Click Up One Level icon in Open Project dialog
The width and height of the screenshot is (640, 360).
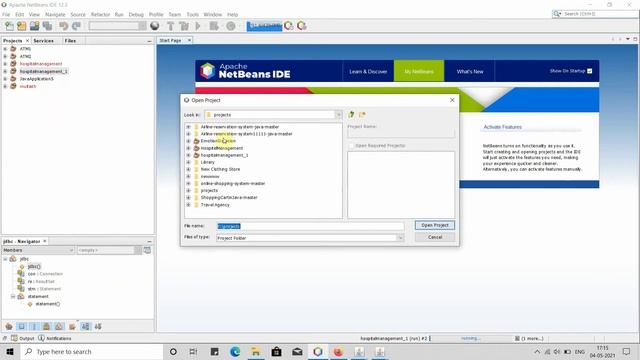click(x=351, y=115)
